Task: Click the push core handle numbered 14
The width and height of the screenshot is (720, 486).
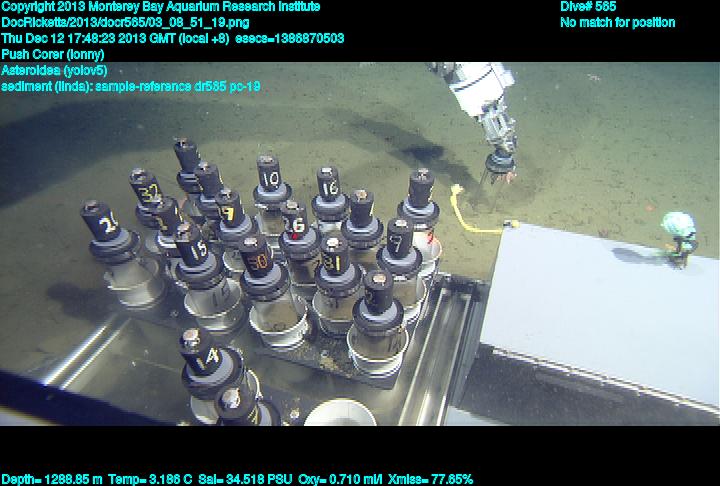Action: 201,351
